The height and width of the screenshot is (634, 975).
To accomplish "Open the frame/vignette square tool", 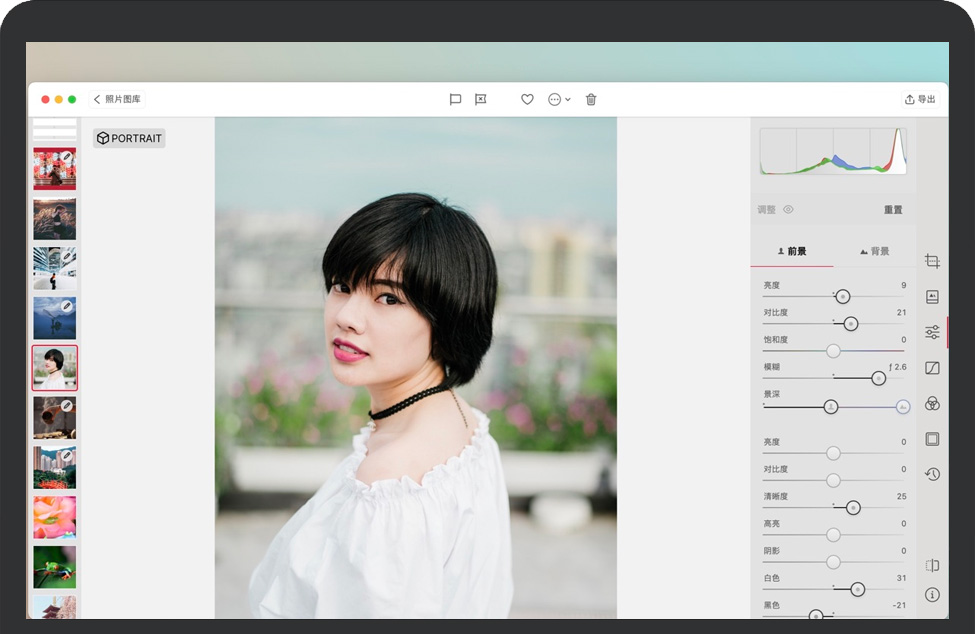I will pyautogui.click(x=932, y=439).
